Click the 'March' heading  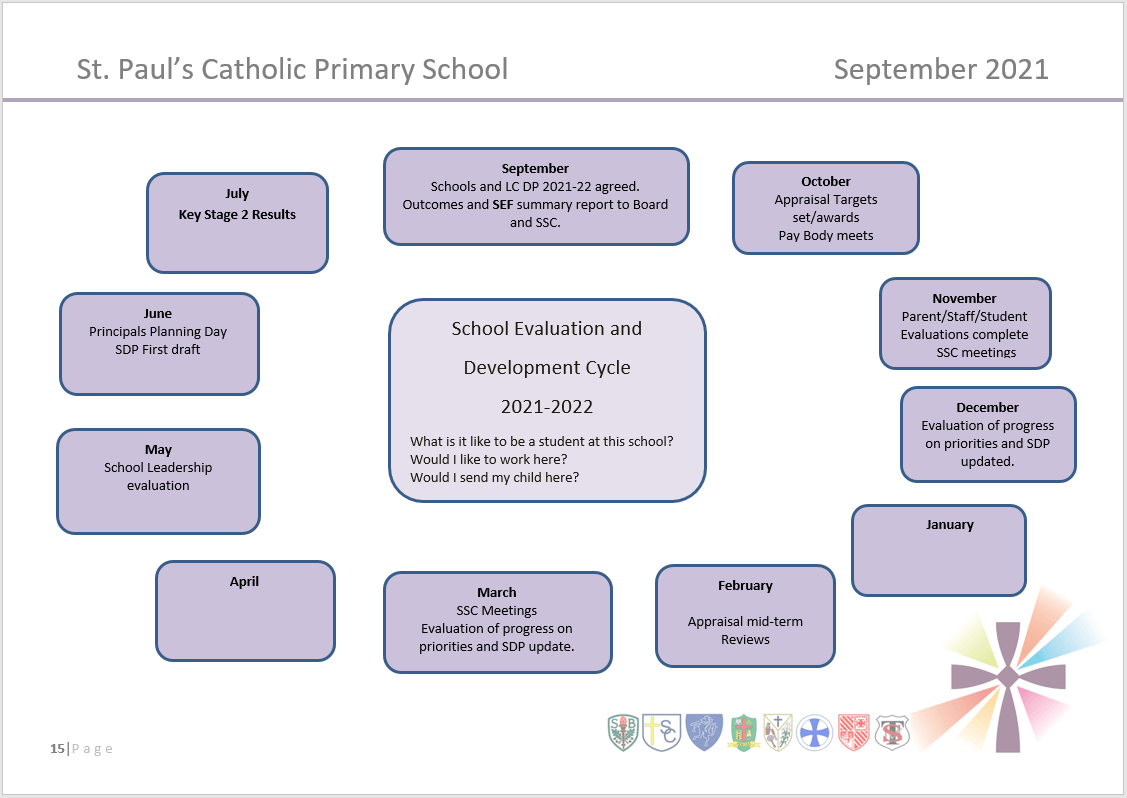click(x=497, y=592)
